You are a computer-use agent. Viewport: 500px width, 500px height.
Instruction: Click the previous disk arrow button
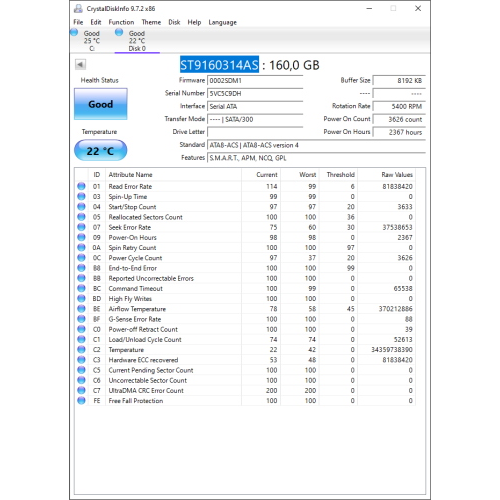coord(80,64)
